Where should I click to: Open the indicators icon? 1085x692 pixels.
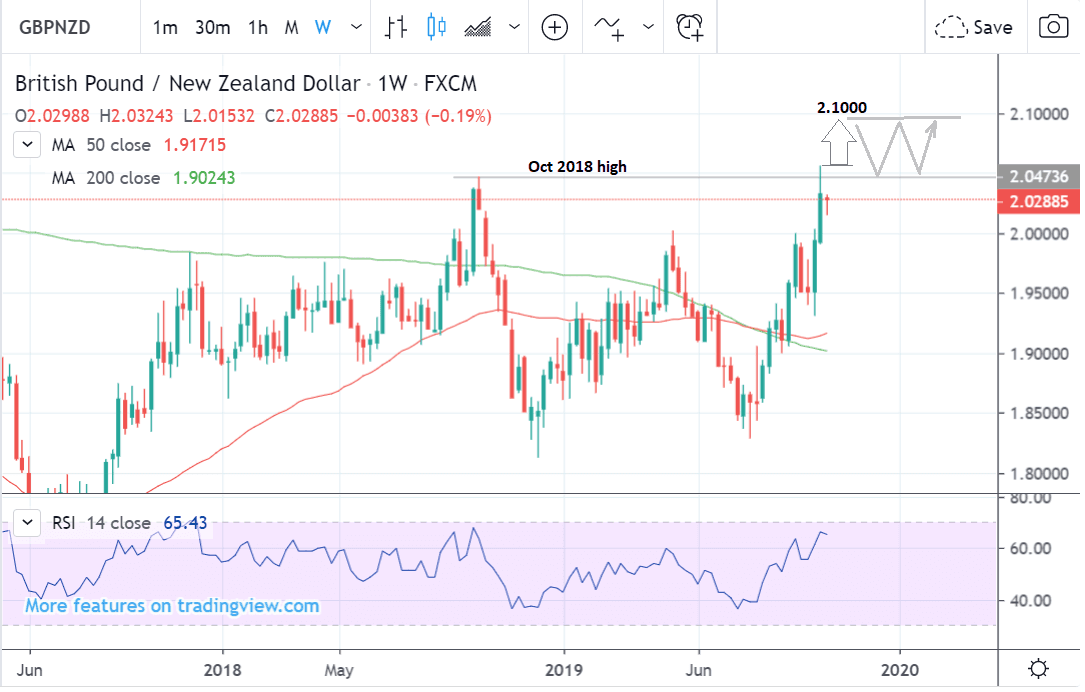[x=609, y=27]
